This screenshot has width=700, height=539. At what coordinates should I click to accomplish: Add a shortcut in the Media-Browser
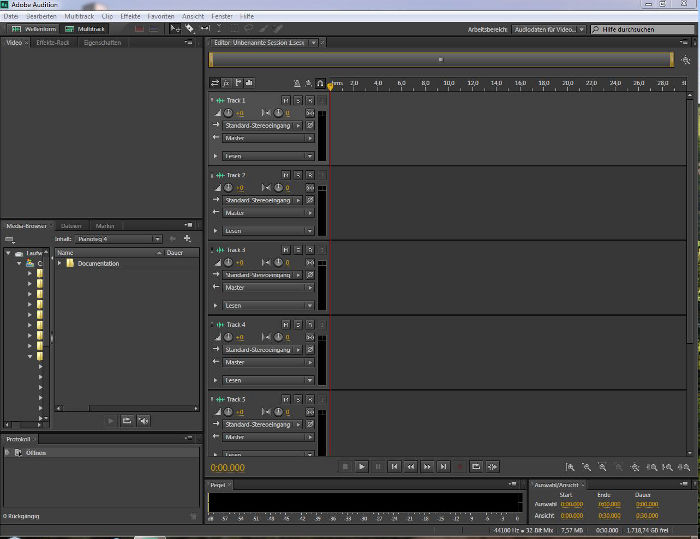tap(187, 239)
